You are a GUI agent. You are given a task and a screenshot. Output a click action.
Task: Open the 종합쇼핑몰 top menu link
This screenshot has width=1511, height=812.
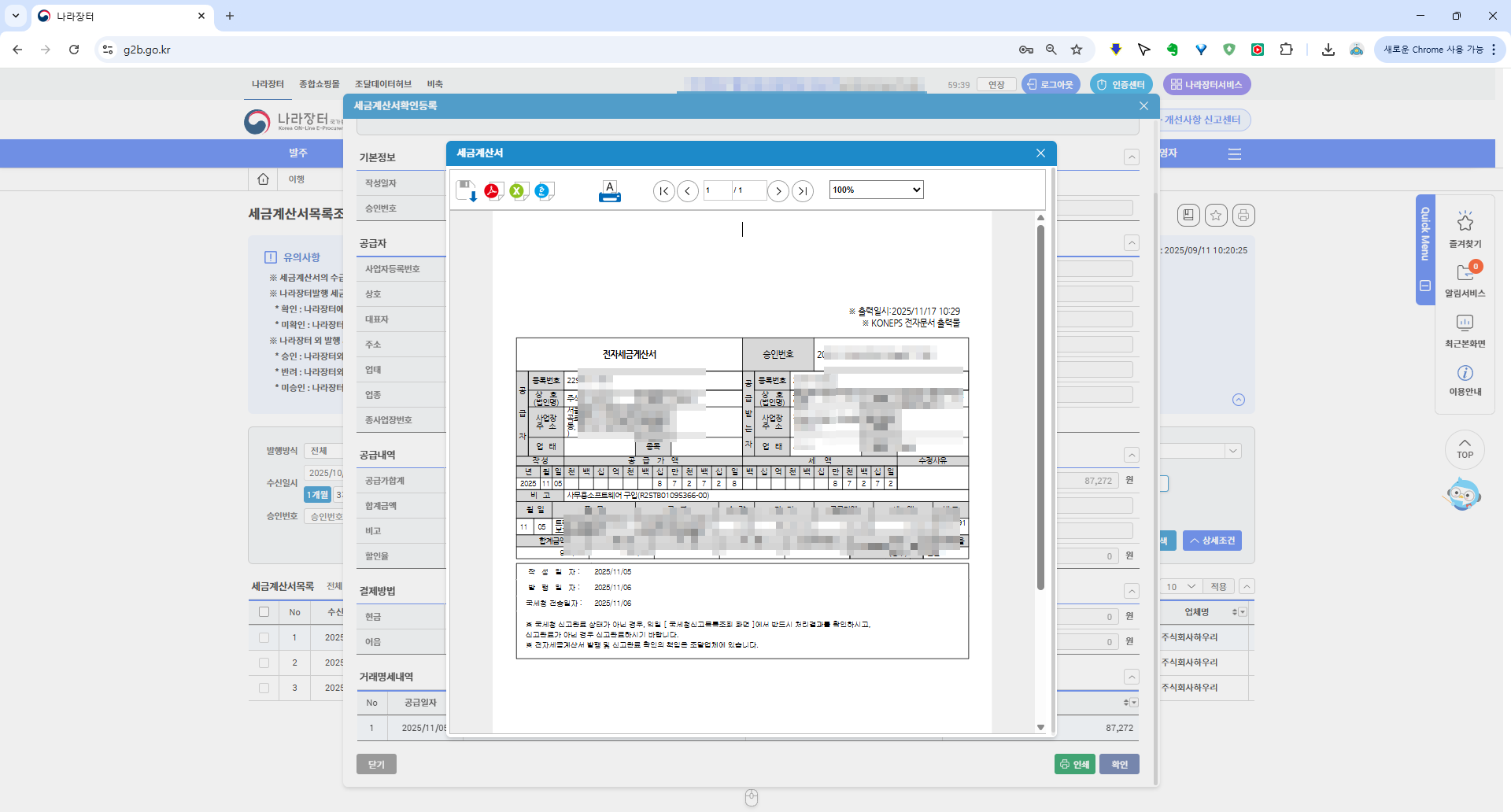coord(319,84)
